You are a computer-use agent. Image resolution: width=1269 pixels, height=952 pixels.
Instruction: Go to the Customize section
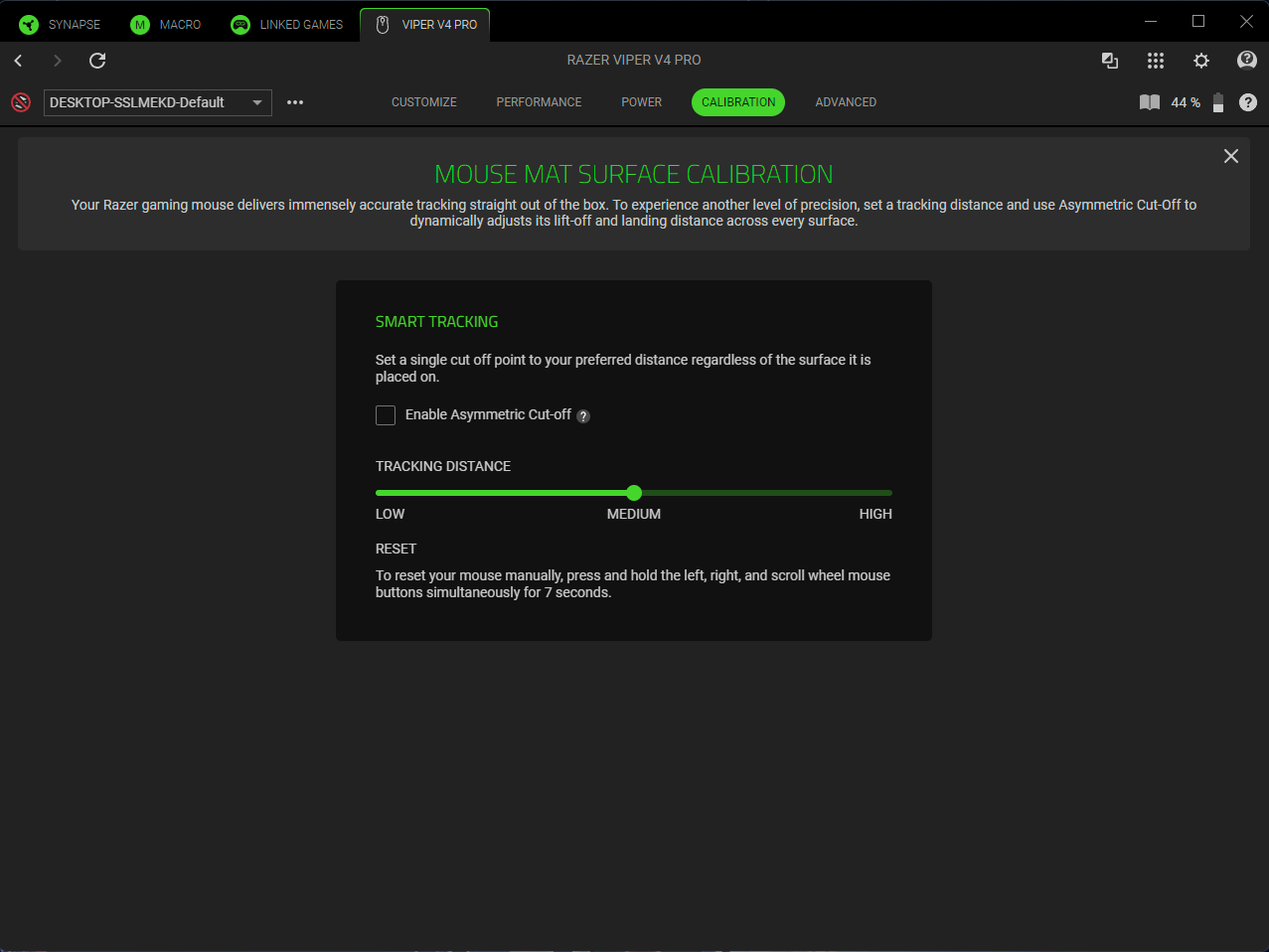(424, 102)
